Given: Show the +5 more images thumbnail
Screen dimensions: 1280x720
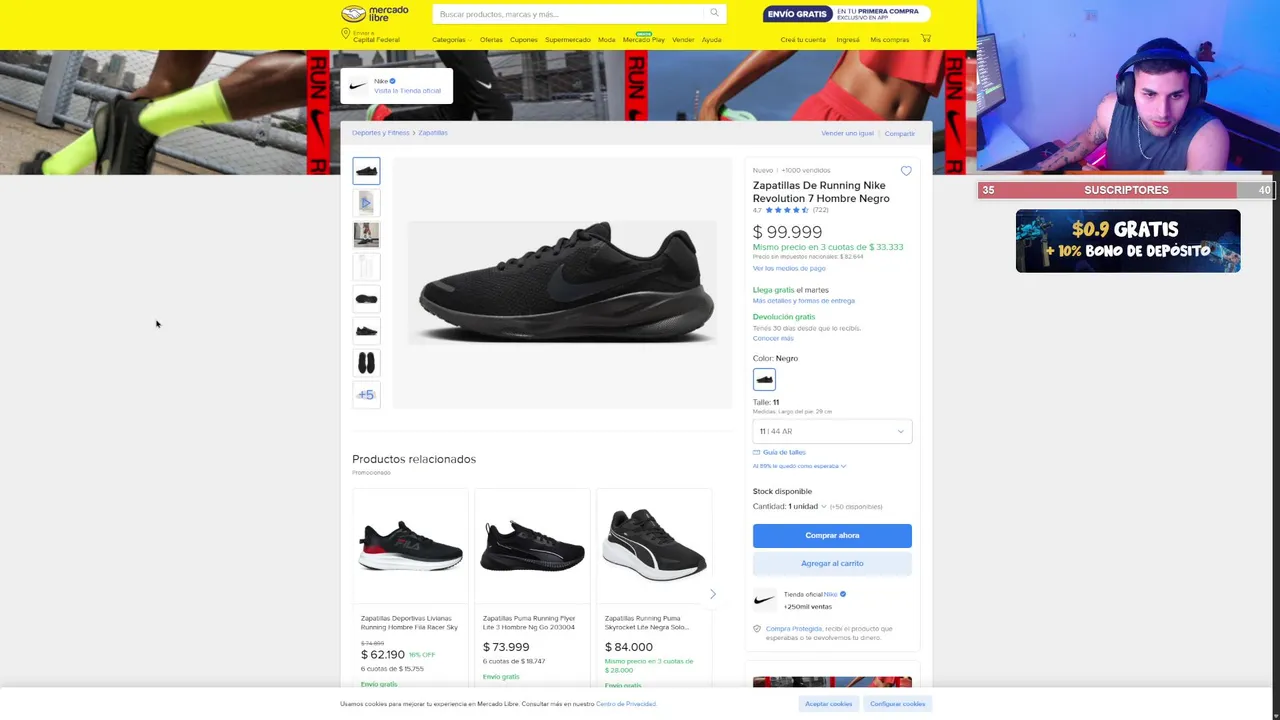Looking at the screenshot, I should coord(366,395).
